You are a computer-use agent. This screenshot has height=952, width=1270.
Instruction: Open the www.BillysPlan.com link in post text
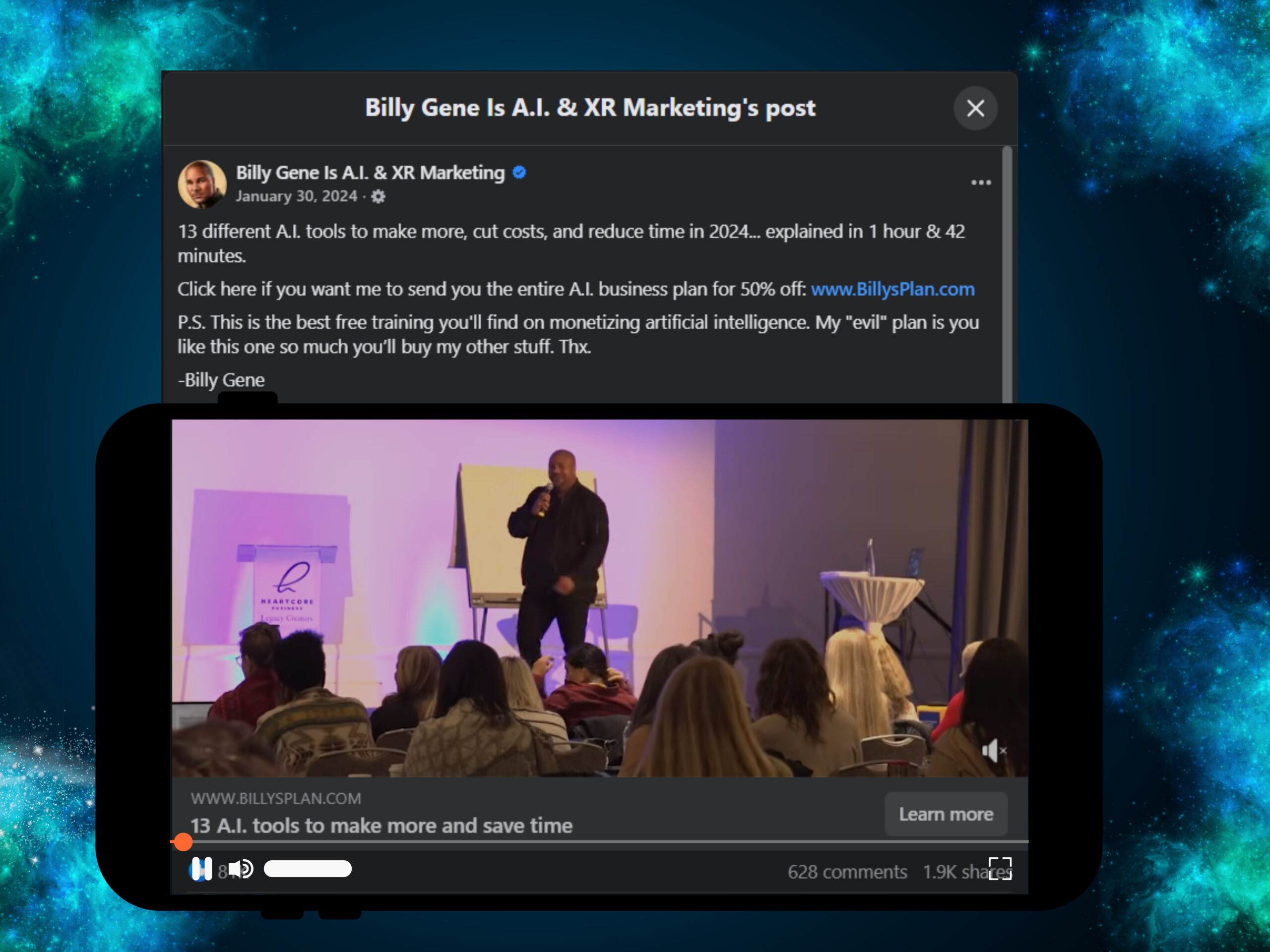coord(893,289)
